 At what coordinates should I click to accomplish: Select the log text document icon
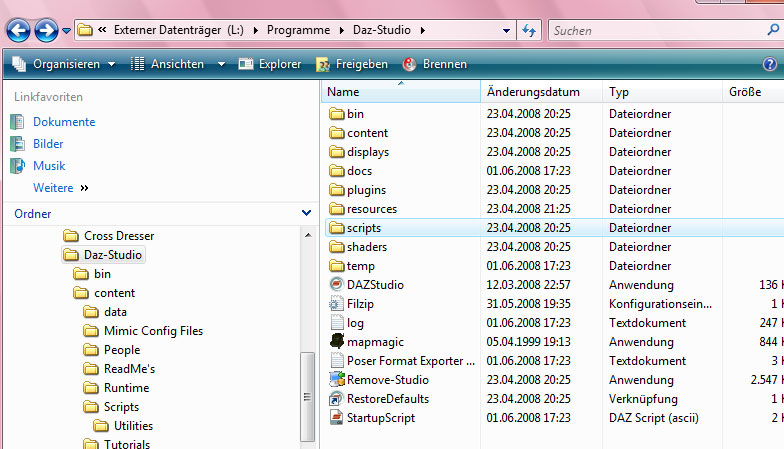(x=337, y=322)
